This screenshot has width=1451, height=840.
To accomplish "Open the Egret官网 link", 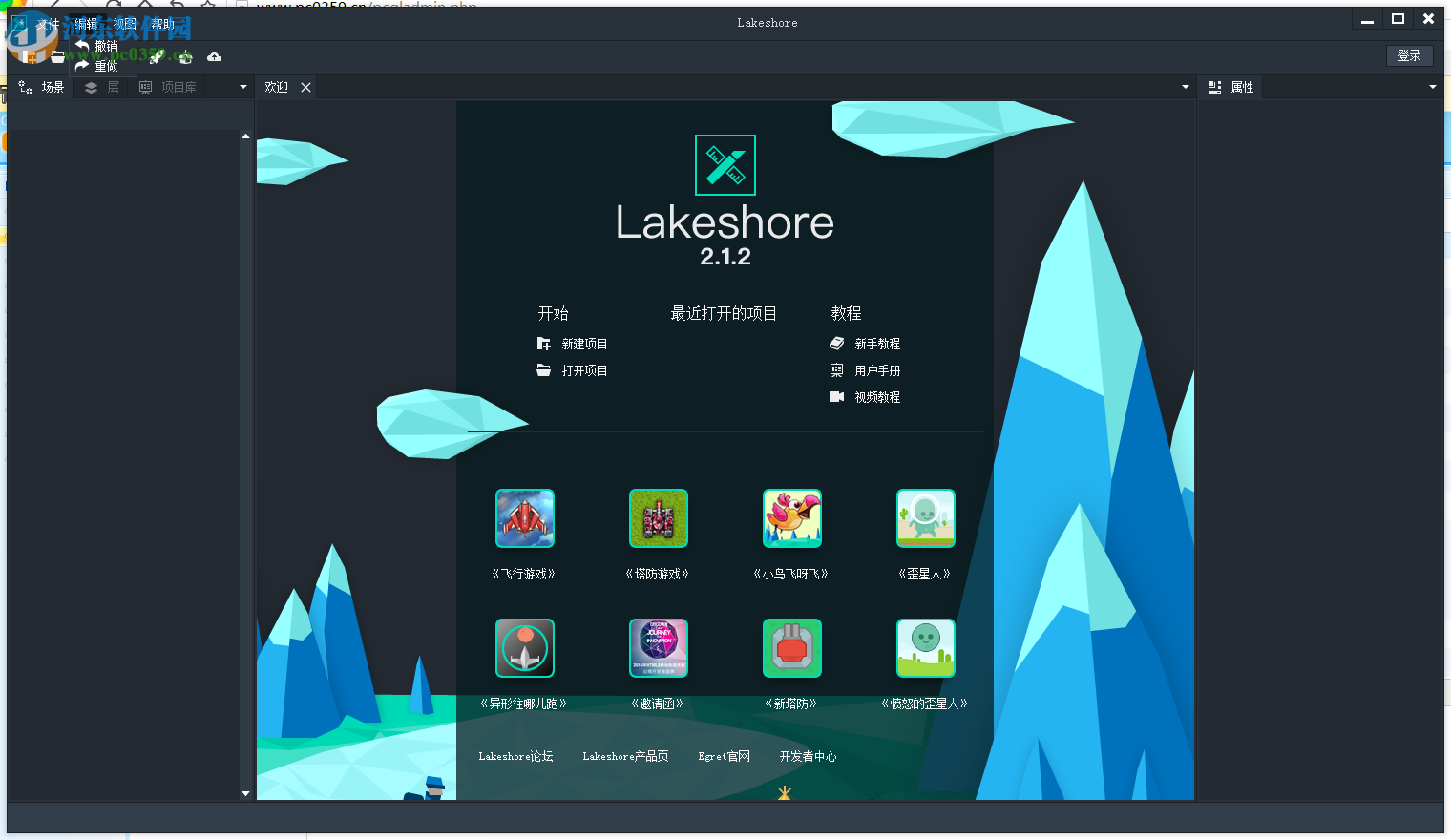I will (724, 756).
